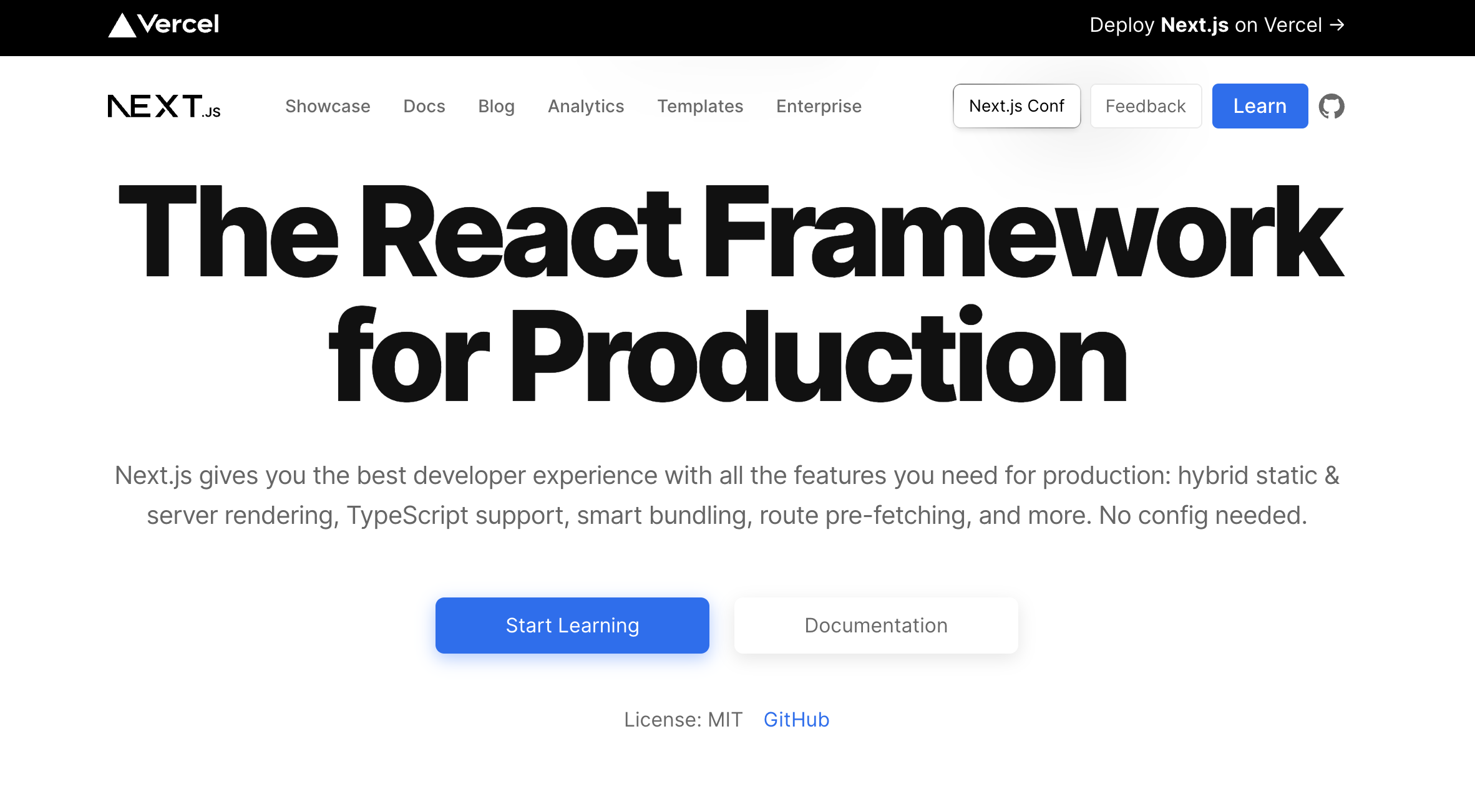The height and width of the screenshot is (812, 1475).
Task: Click the Vercel triangle logo
Action: coord(122,26)
